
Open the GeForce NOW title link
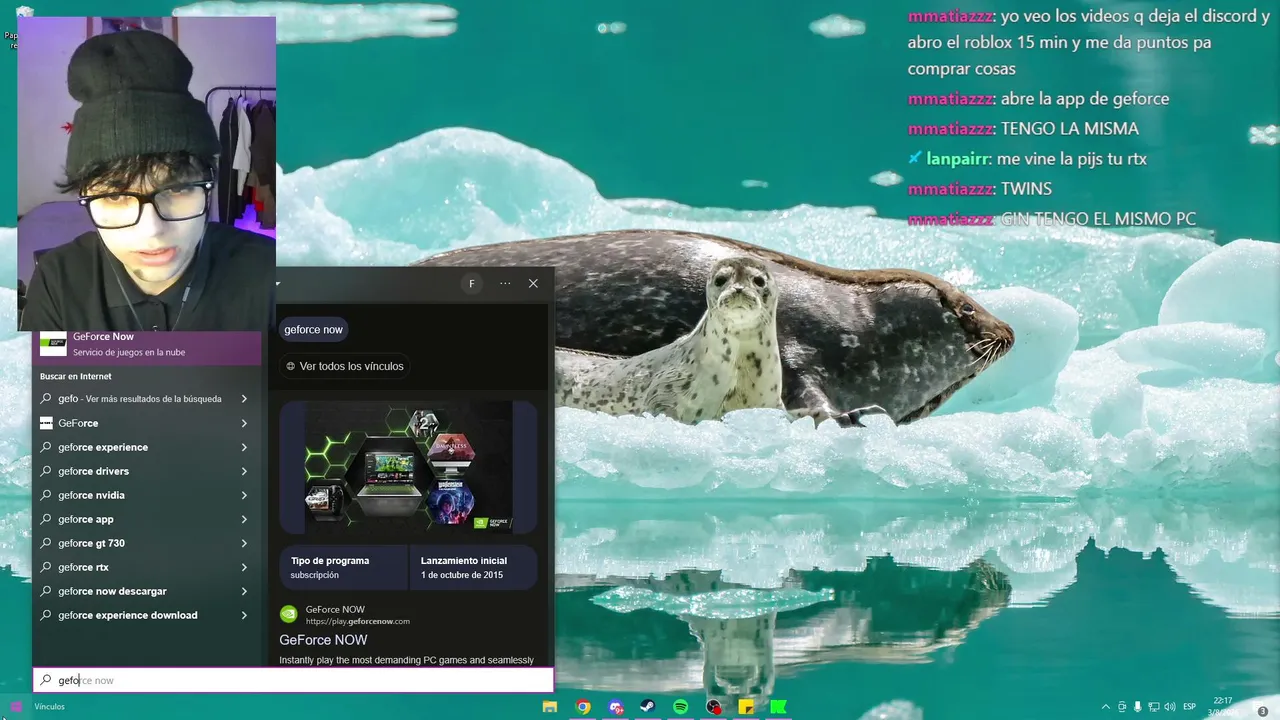pos(323,640)
